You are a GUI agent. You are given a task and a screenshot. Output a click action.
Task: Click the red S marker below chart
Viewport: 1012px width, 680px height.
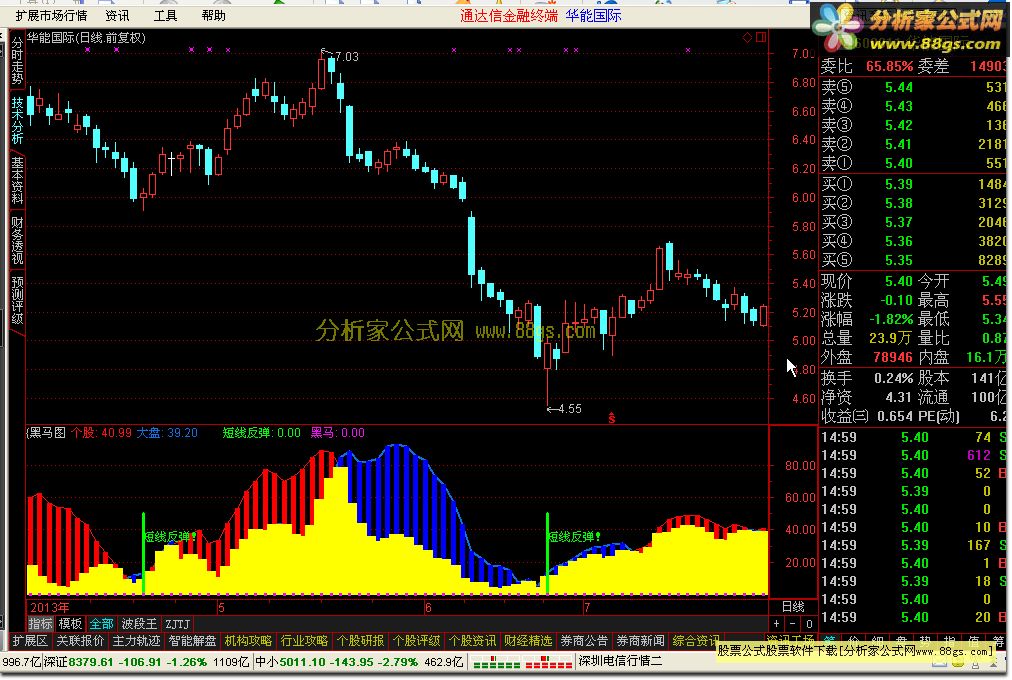[611, 418]
